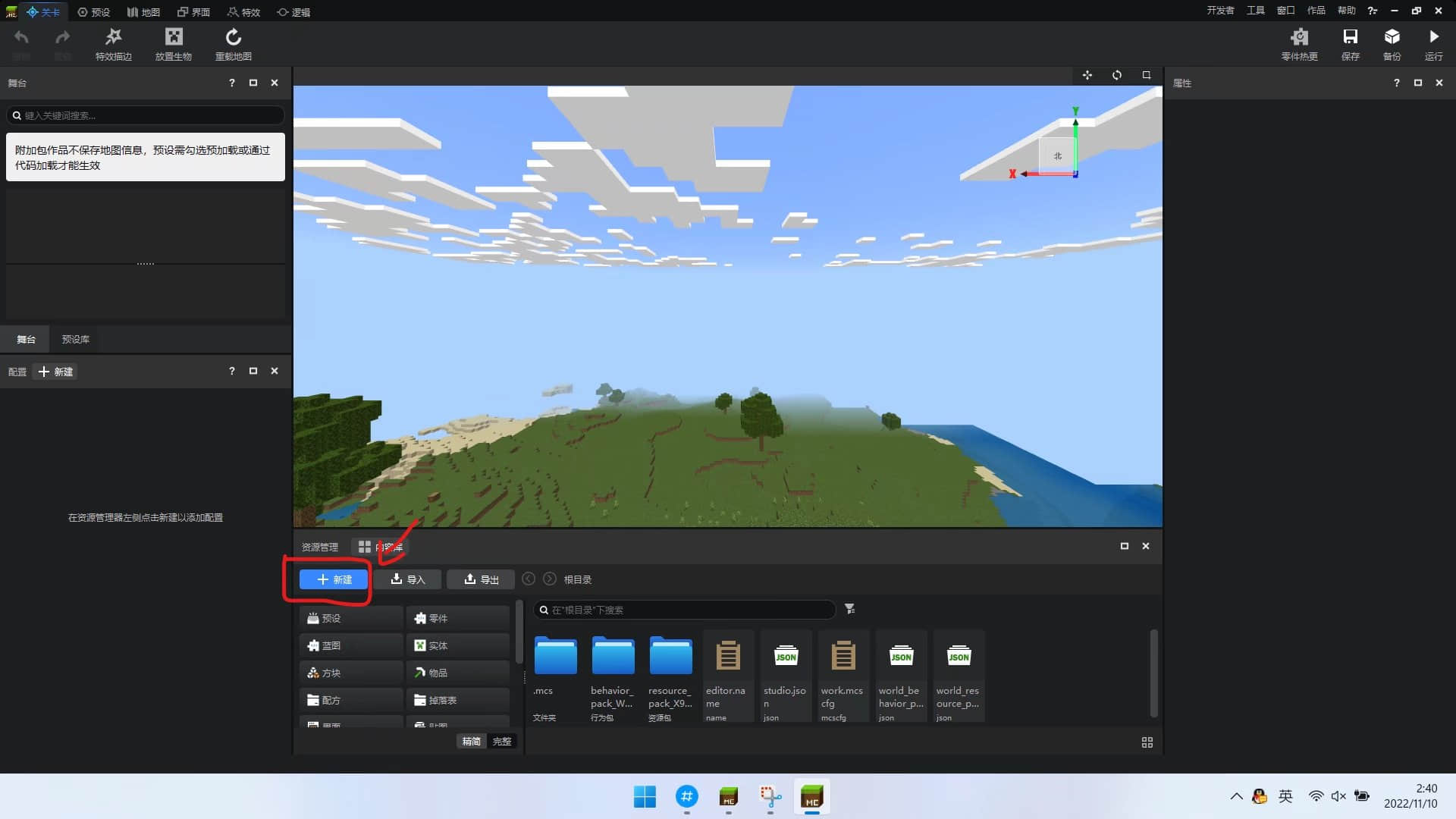Open help for the 舞台 panel
This screenshot has width=1456, height=819.
point(232,83)
